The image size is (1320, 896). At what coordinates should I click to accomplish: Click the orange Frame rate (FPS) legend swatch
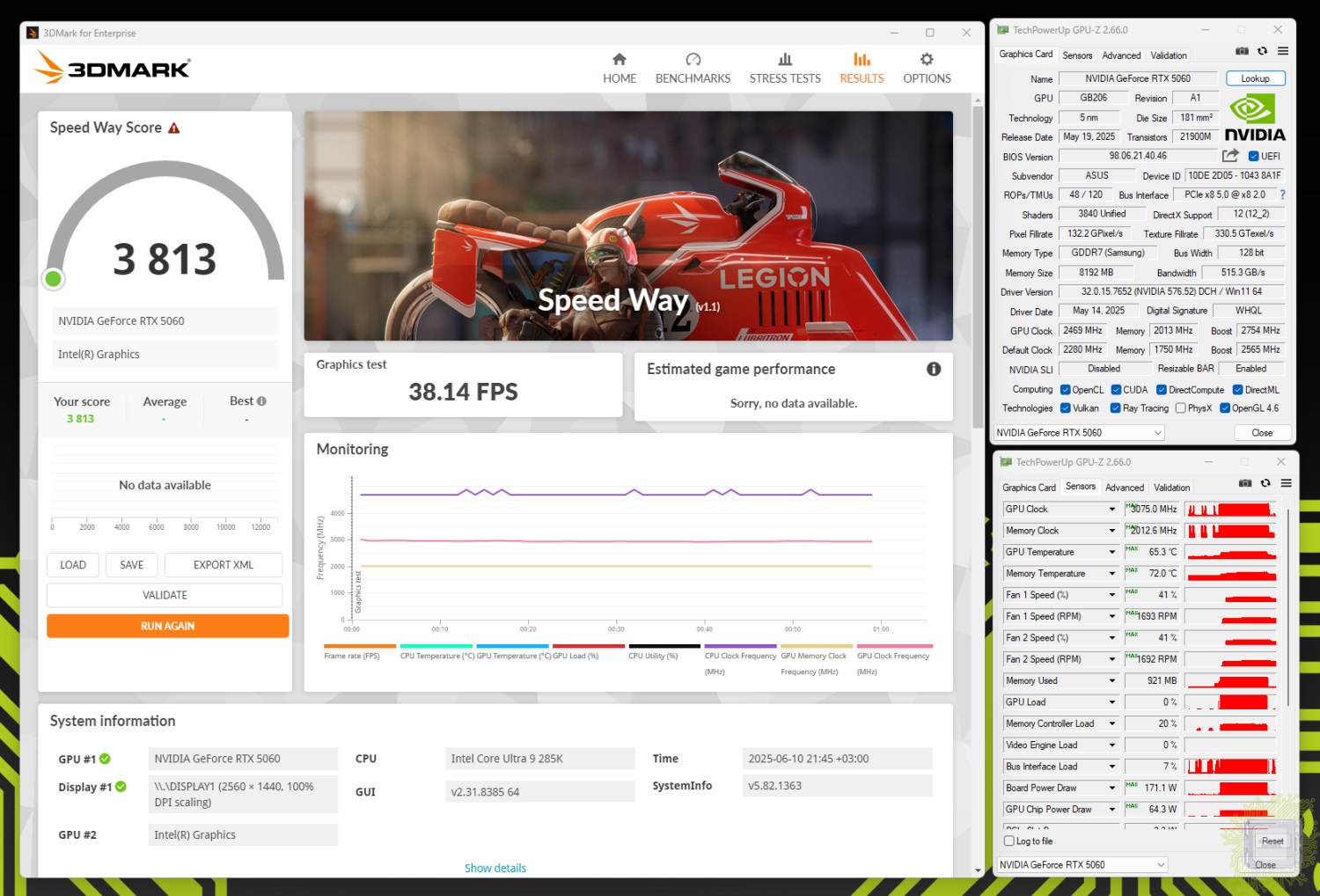point(360,646)
